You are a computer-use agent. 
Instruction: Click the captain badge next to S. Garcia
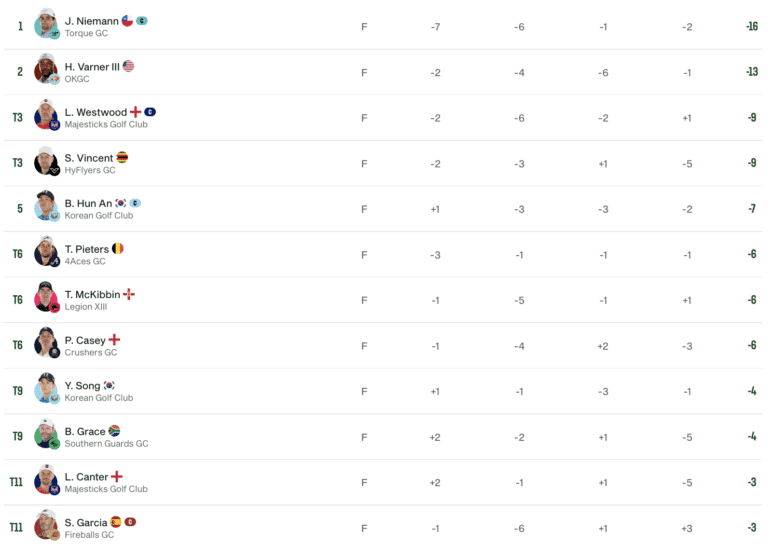pos(130,521)
